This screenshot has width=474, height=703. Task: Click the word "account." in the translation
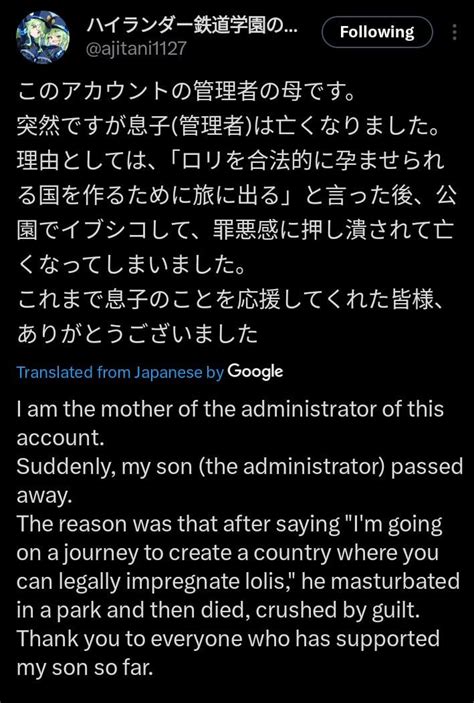[x=61, y=438]
